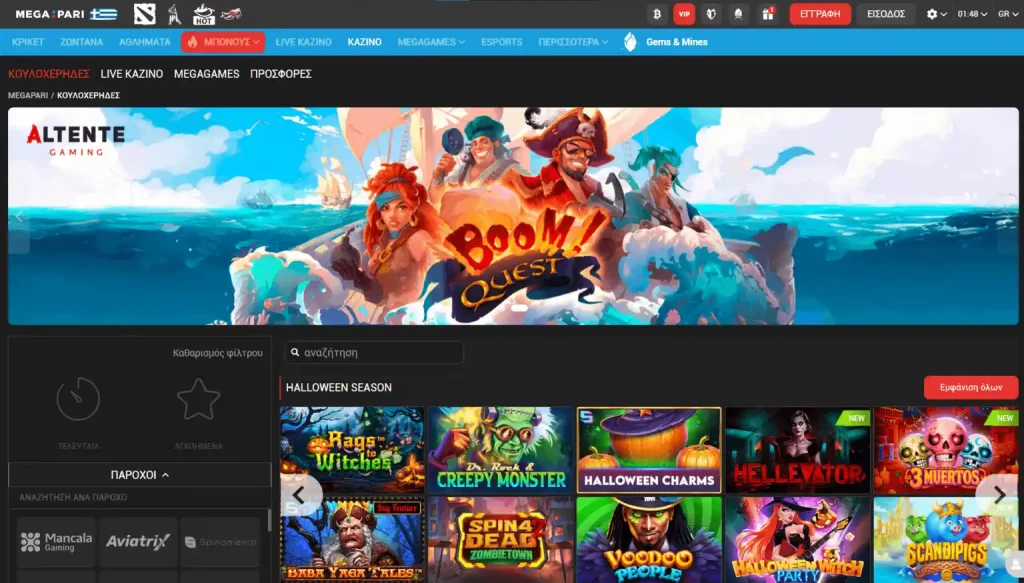Screen dimensions: 1024x583
Task: Click the Dota 2 logo icon
Action: point(146,14)
